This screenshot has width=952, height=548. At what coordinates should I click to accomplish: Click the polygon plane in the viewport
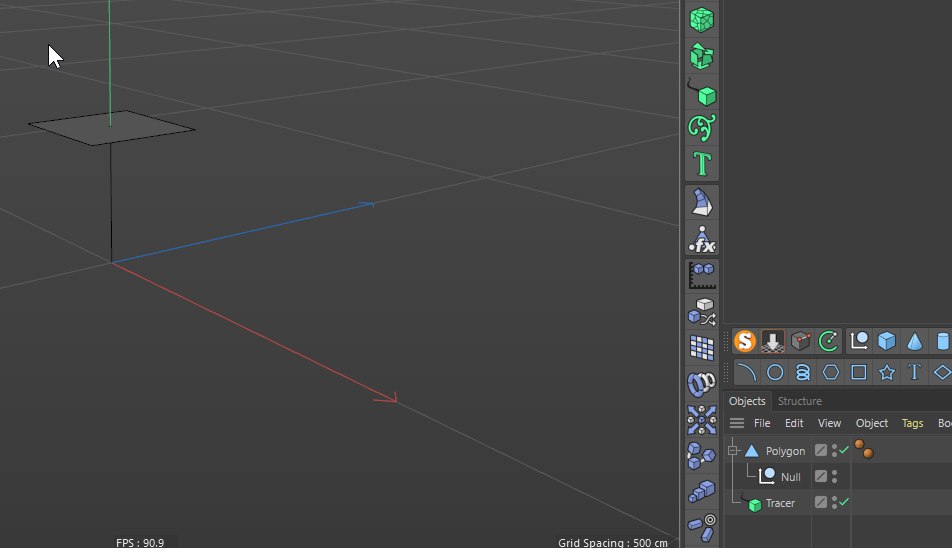112,128
